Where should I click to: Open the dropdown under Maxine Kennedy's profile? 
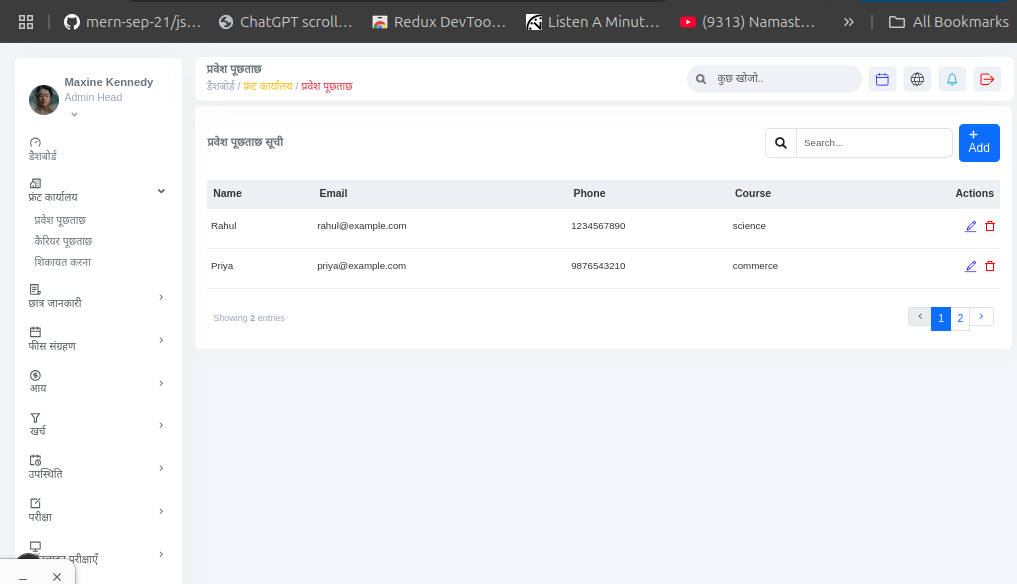click(74, 115)
